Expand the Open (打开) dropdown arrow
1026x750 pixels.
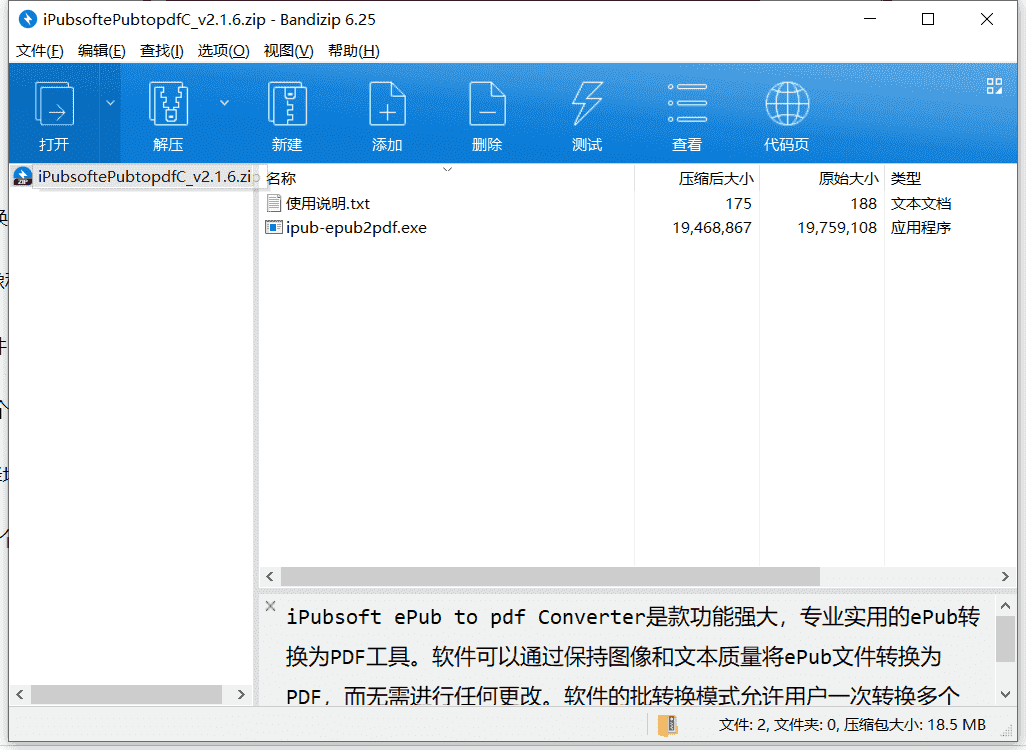pos(111,103)
